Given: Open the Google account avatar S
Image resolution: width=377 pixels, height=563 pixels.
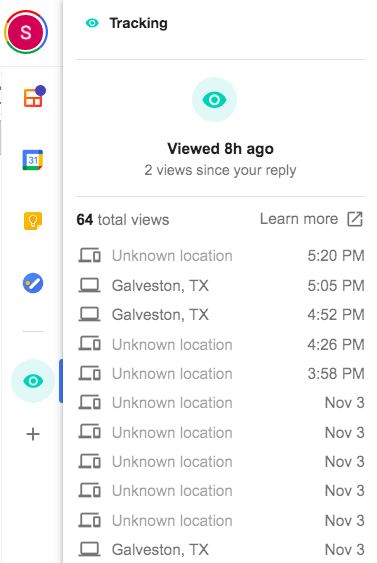Looking at the screenshot, I should pyautogui.click(x=26, y=32).
